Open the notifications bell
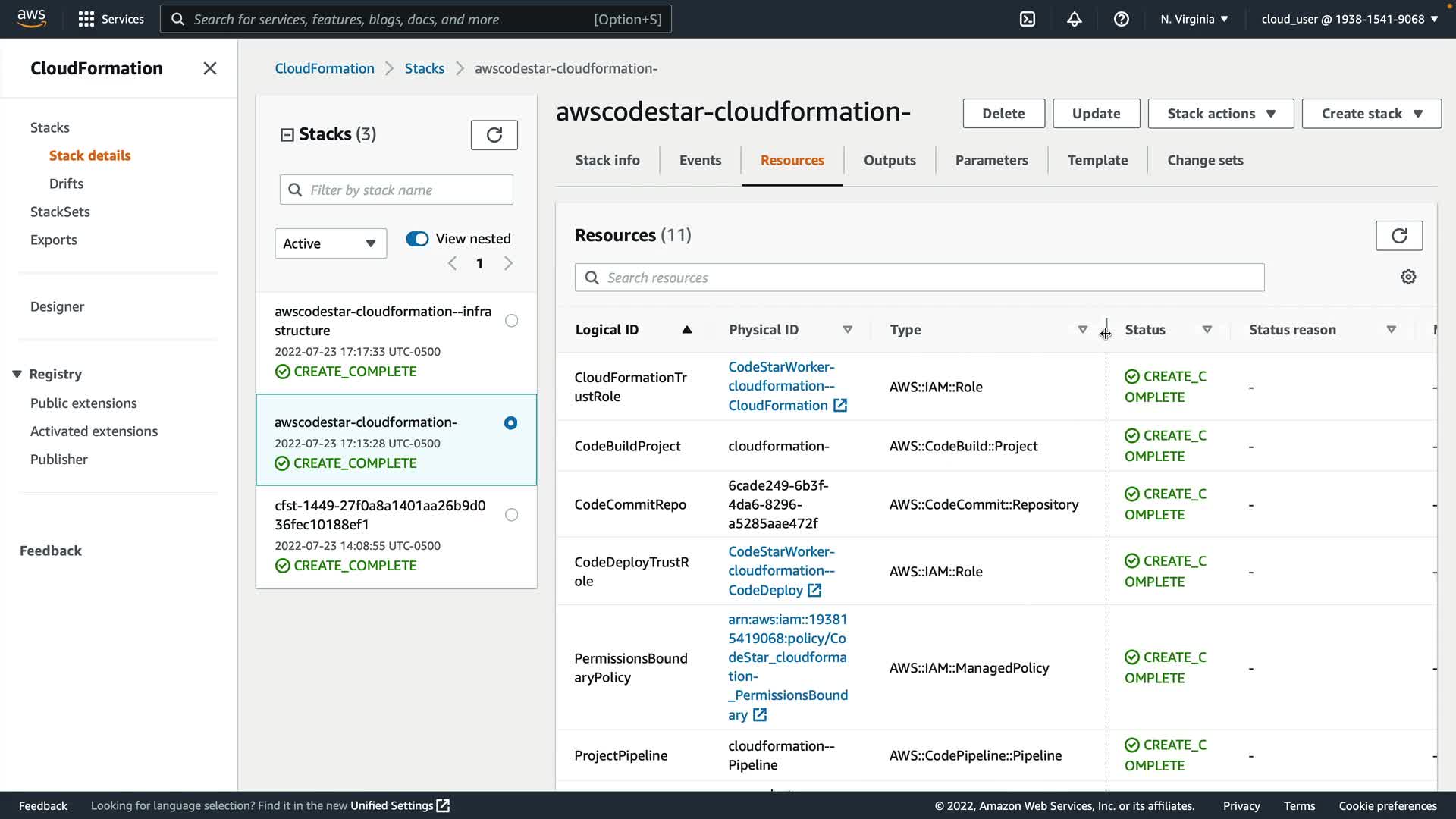Viewport: 1456px width, 819px height. point(1074,19)
